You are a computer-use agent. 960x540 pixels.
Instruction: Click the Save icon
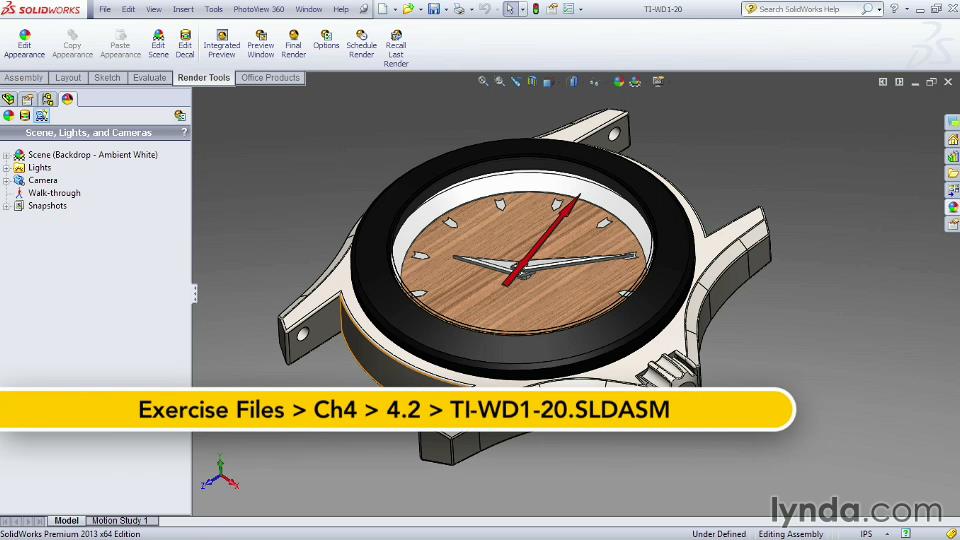434,9
